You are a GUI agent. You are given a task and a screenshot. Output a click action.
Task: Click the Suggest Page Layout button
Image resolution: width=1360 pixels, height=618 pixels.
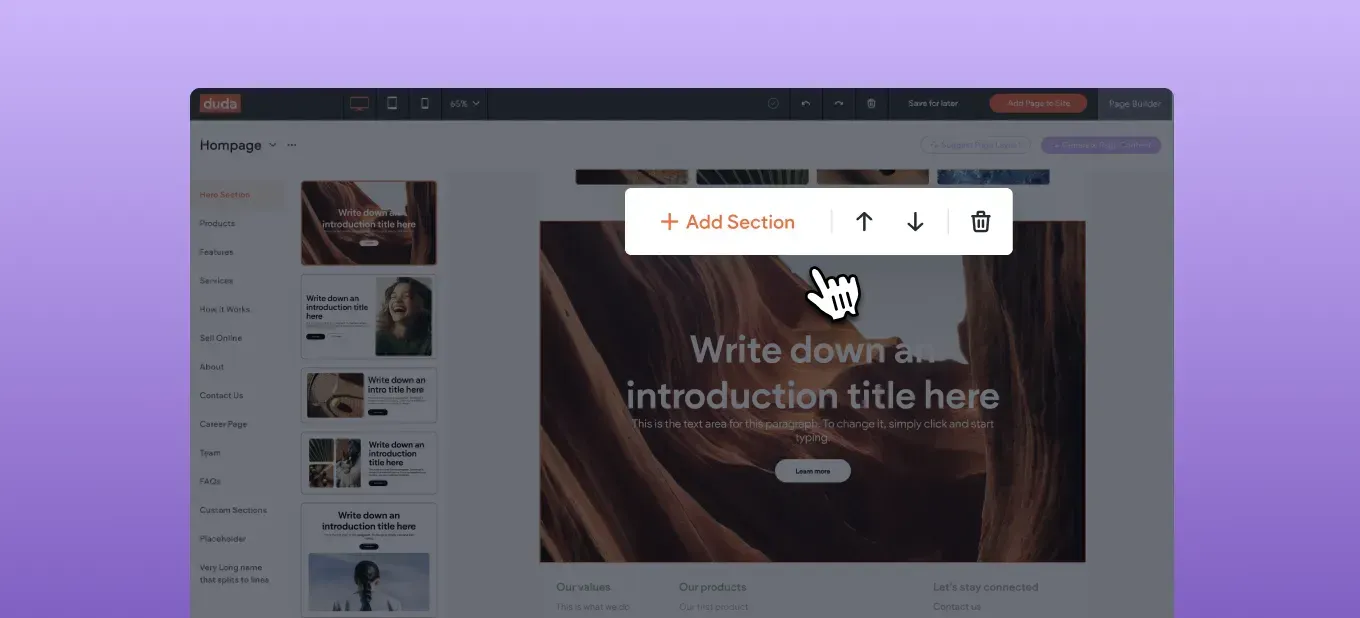(975, 145)
